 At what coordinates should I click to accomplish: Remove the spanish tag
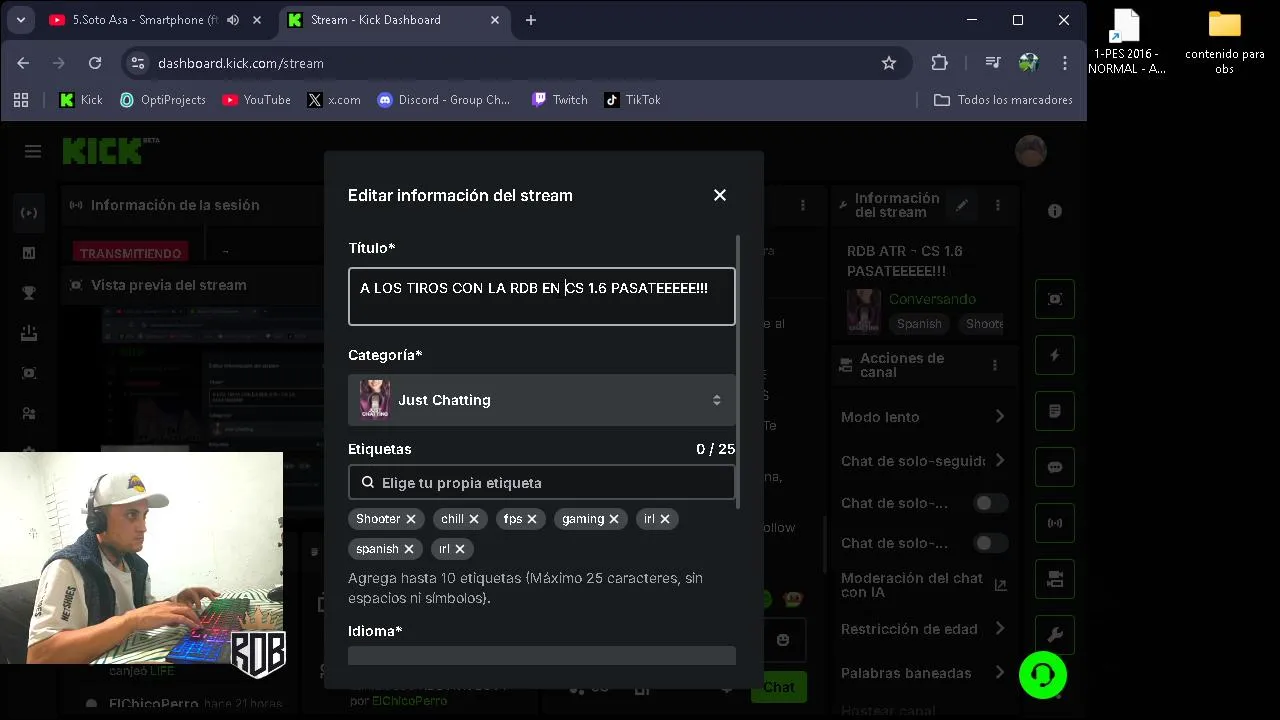pyautogui.click(x=409, y=549)
